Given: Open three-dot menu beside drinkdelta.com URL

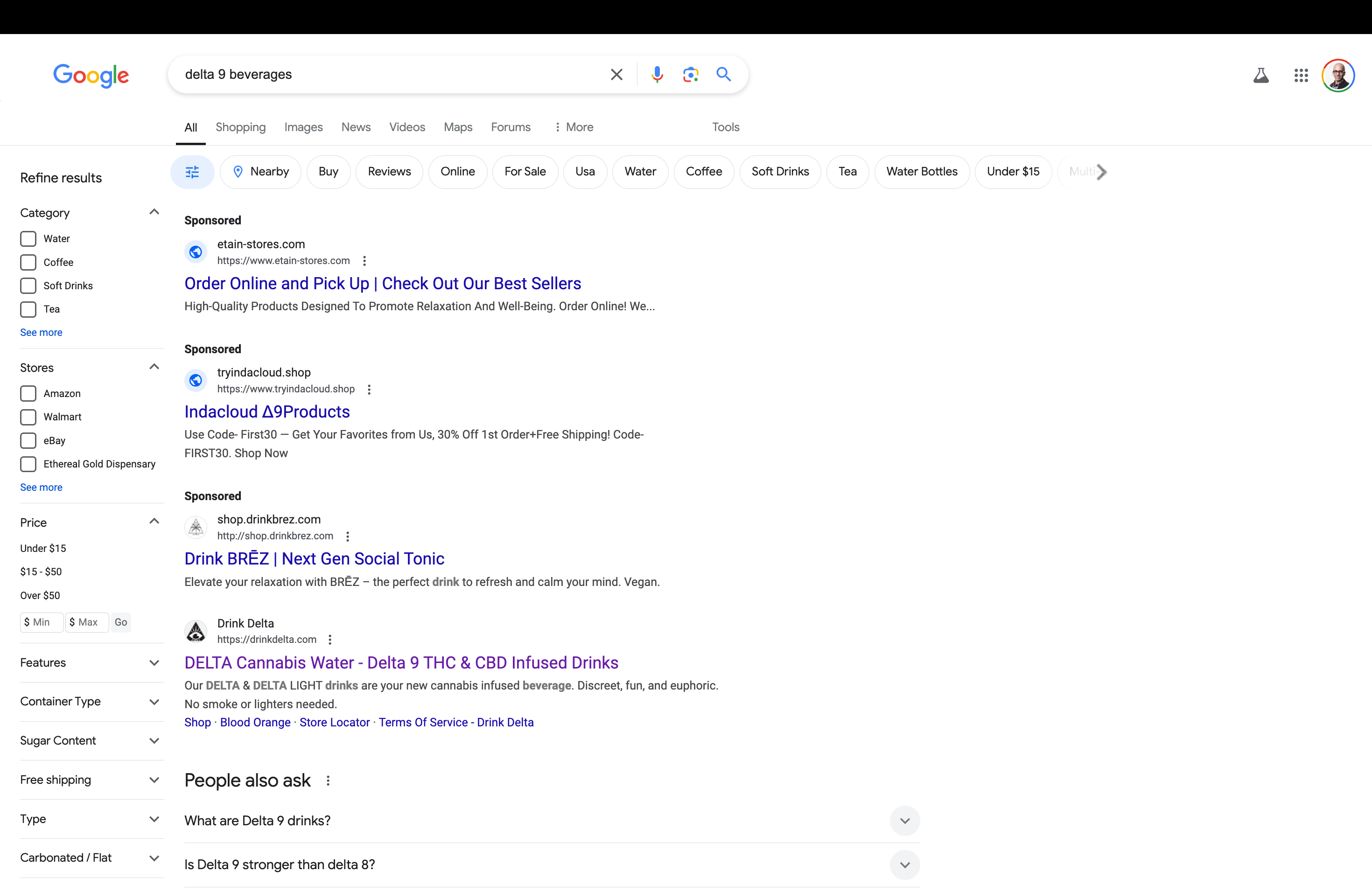Looking at the screenshot, I should (x=330, y=640).
